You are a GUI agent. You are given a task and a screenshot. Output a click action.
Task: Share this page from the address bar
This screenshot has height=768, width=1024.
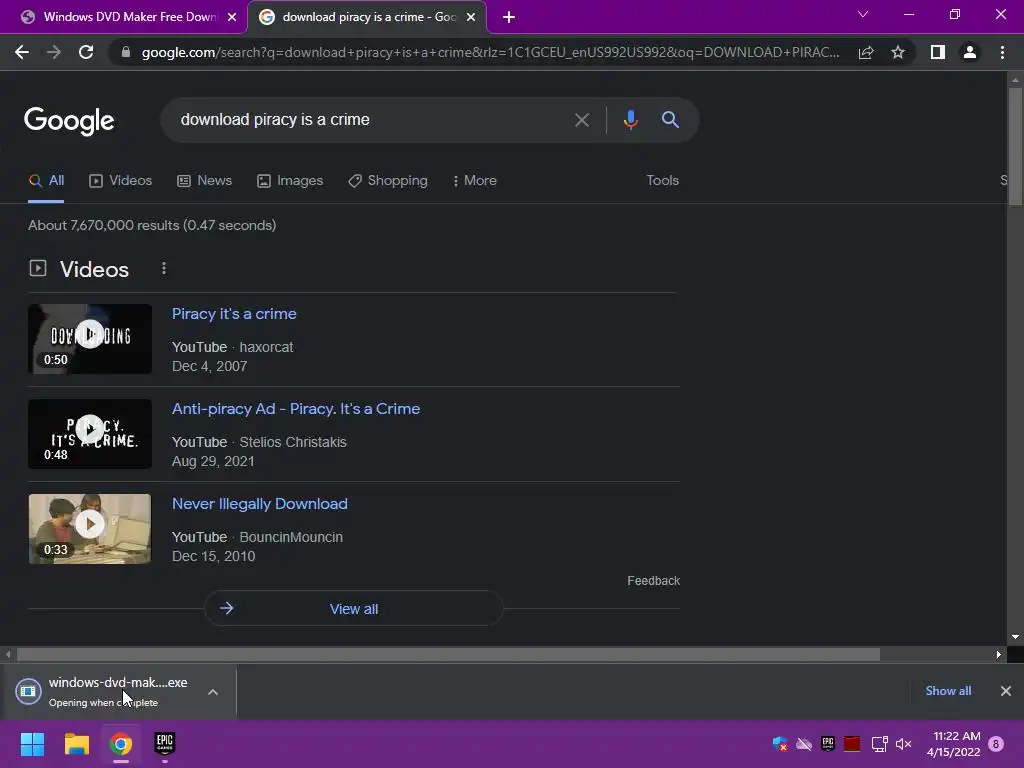click(866, 52)
